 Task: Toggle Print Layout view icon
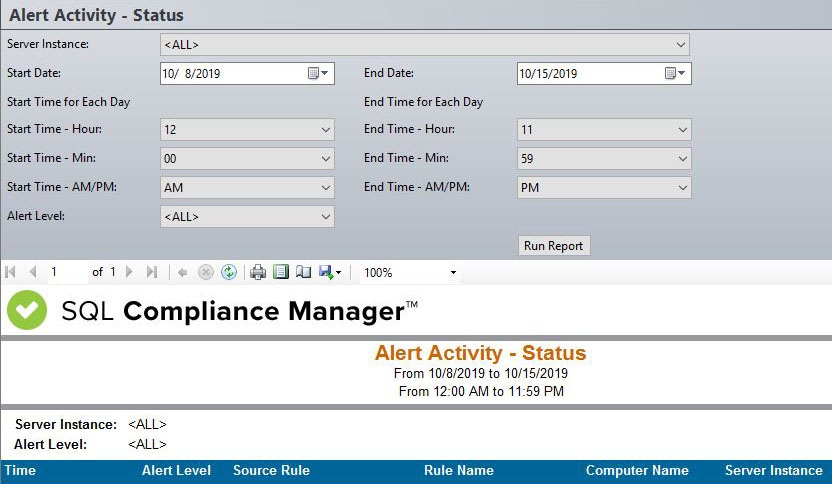[x=281, y=272]
